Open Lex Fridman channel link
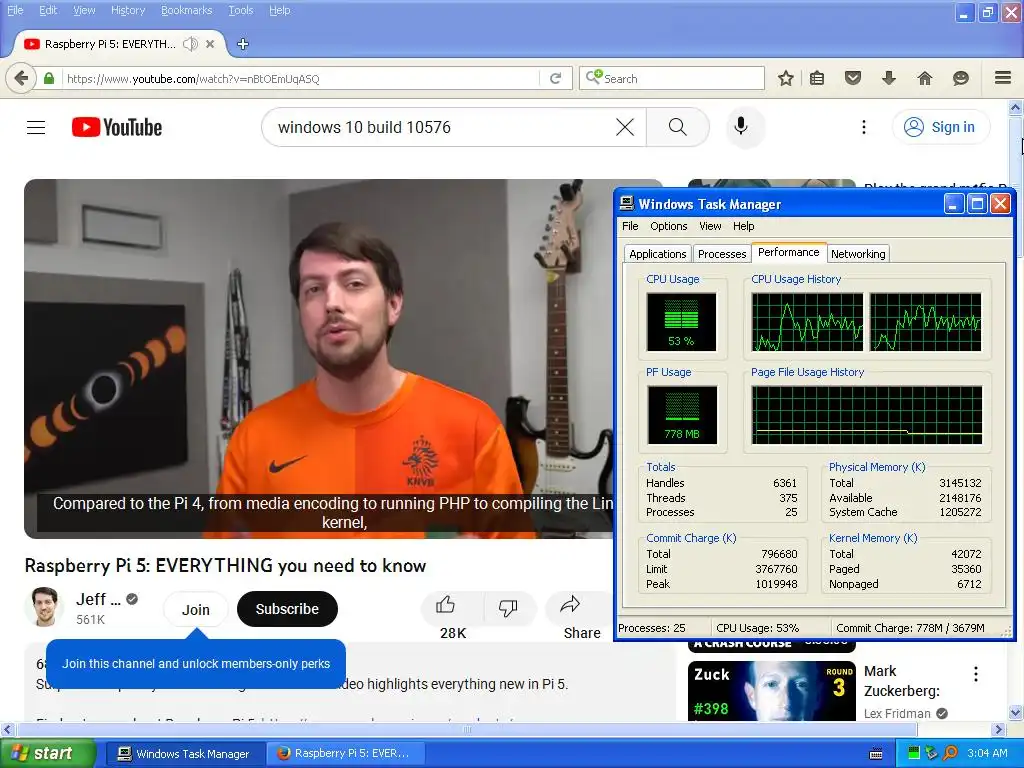The image size is (1024, 768). pyautogui.click(x=897, y=714)
